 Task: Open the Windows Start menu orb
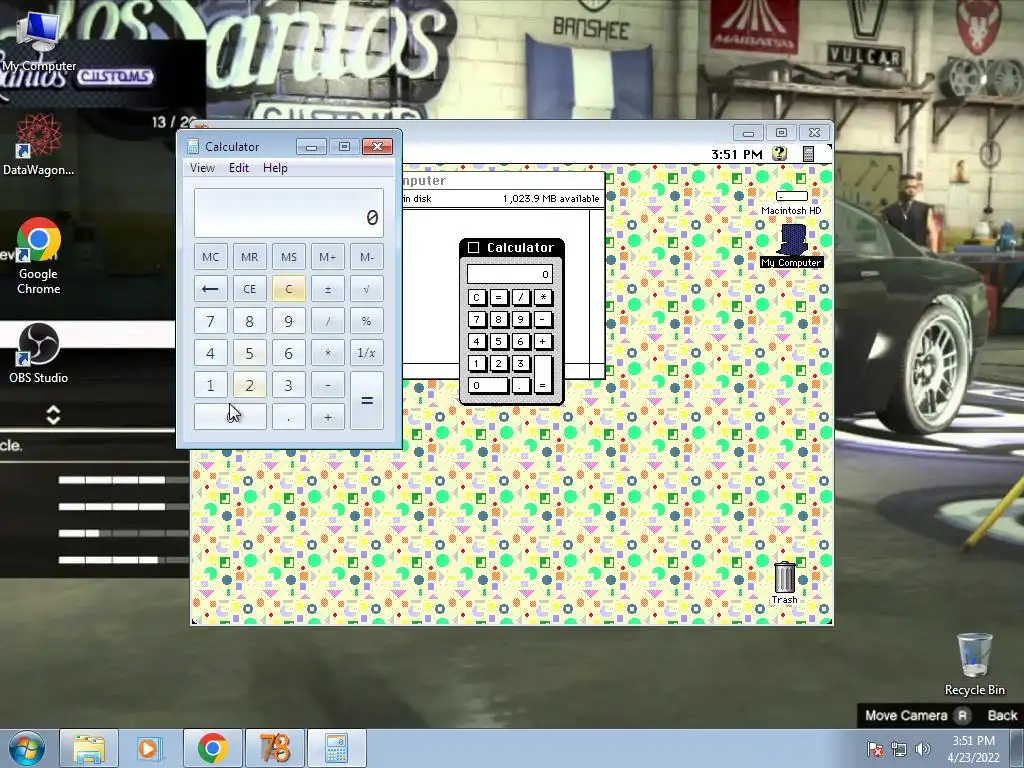pyautogui.click(x=26, y=748)
